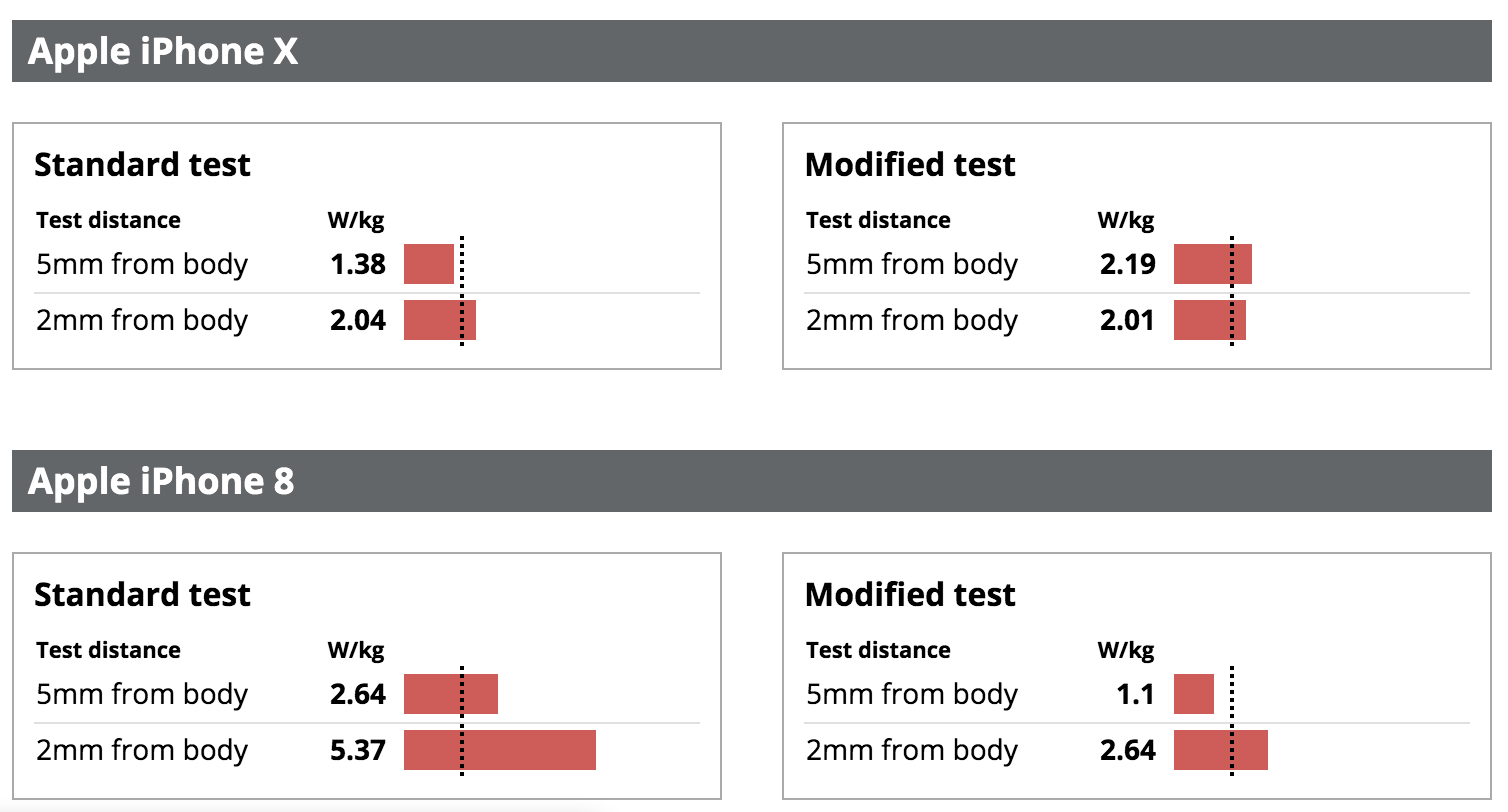Click 2.01 value in Modified test
The height and width of the screenshot is (812, 1508).
click(1128, 320)
